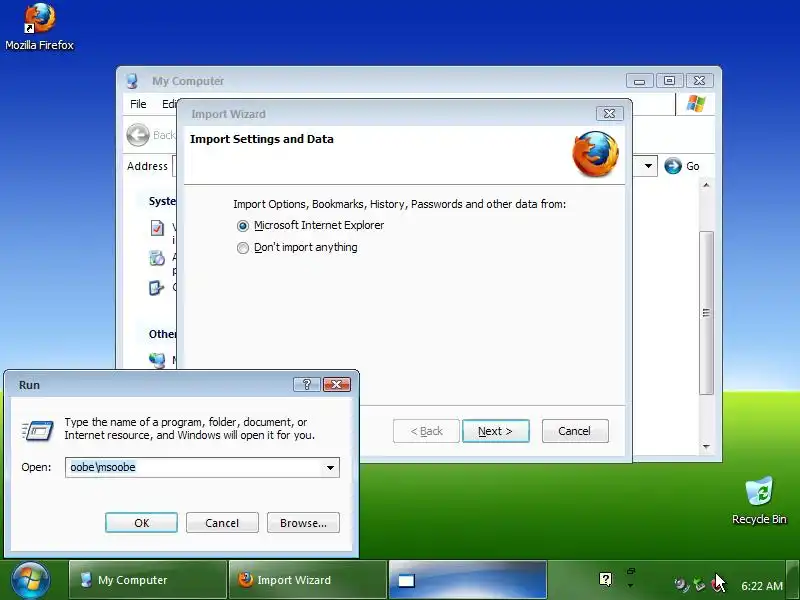The width and height of the screenshot is (800, 600).
Task: Click the My Computer scrollbar up arrow
Action: coord(706,185)
